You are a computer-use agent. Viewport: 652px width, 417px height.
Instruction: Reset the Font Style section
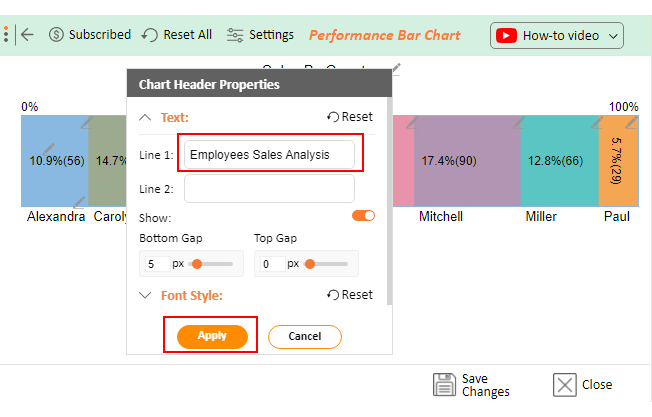(350, 295)
